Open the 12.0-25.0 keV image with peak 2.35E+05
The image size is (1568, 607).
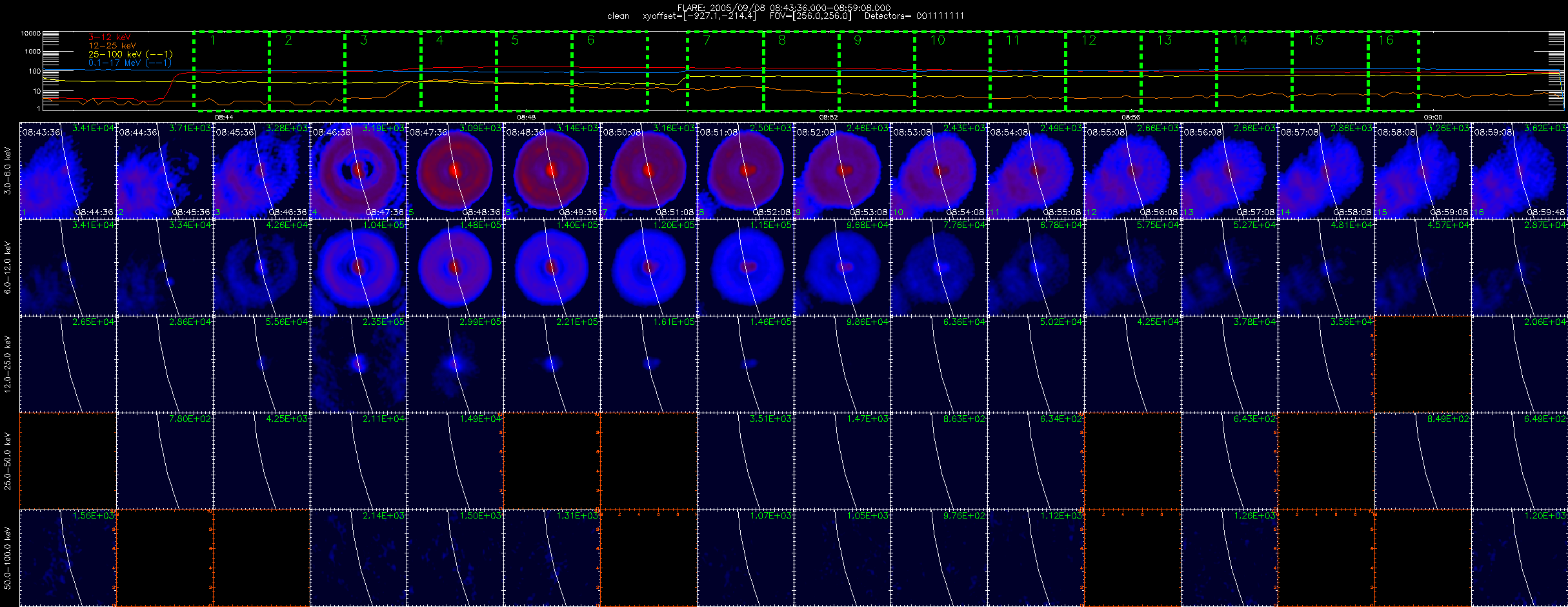point(358,364)
